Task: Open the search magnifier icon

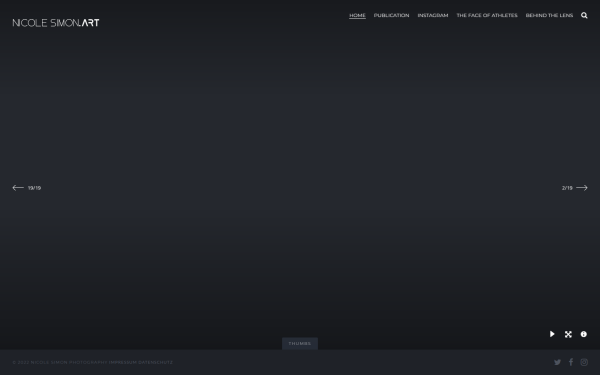Action: click(584, 15)
